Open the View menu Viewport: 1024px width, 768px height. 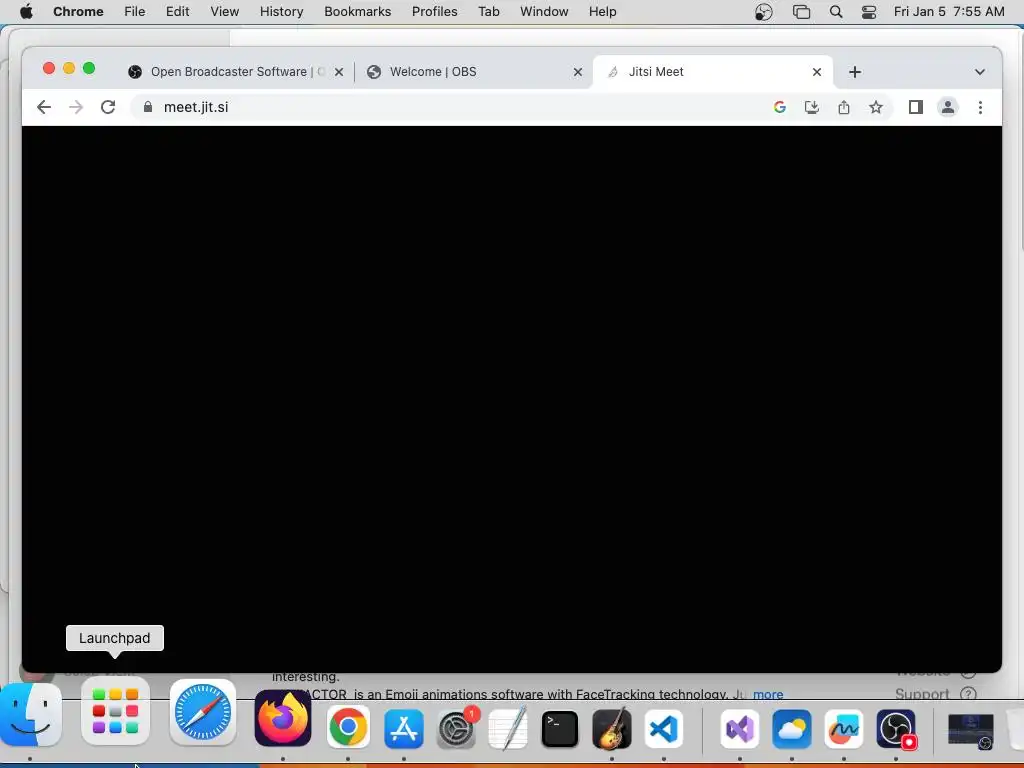[x=225, y=12]
